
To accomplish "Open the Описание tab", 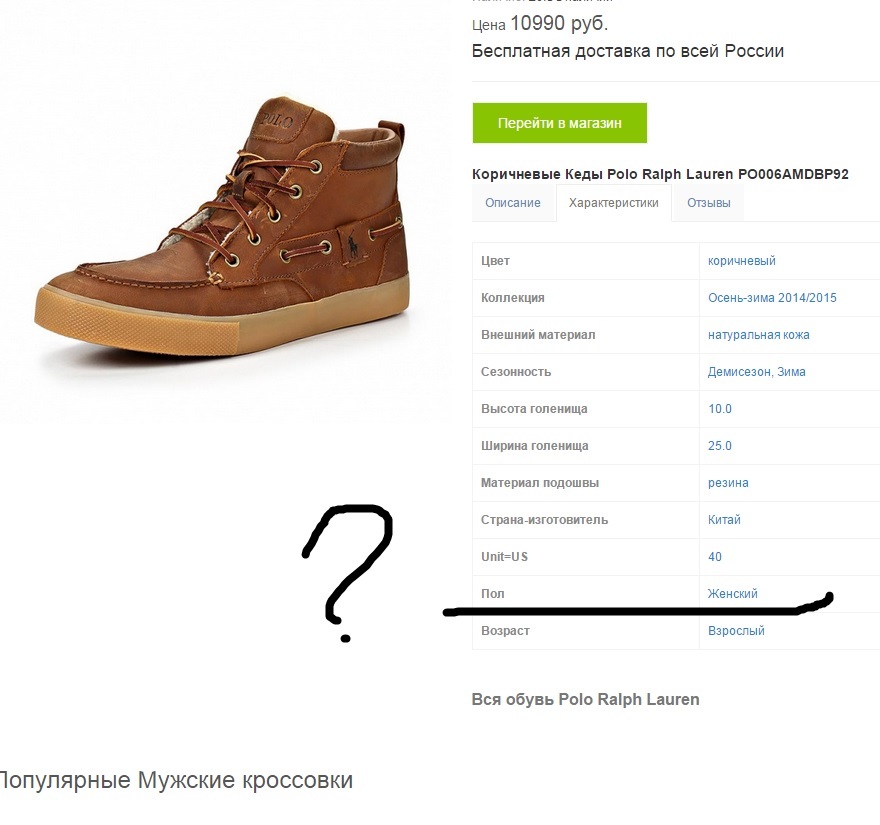I will [513, 203].
